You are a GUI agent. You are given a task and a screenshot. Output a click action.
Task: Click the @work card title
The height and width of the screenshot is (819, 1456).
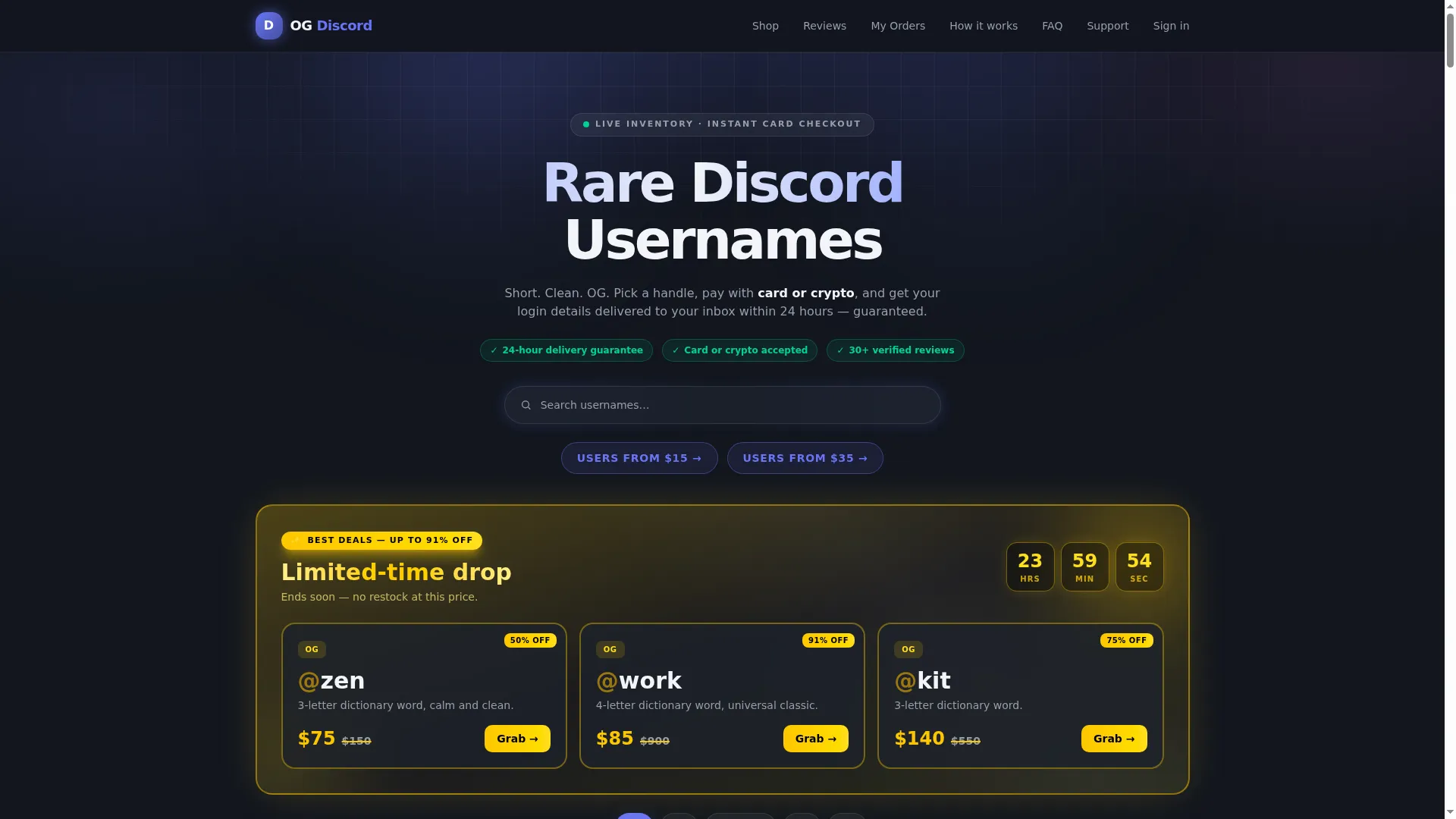(639, 681)
